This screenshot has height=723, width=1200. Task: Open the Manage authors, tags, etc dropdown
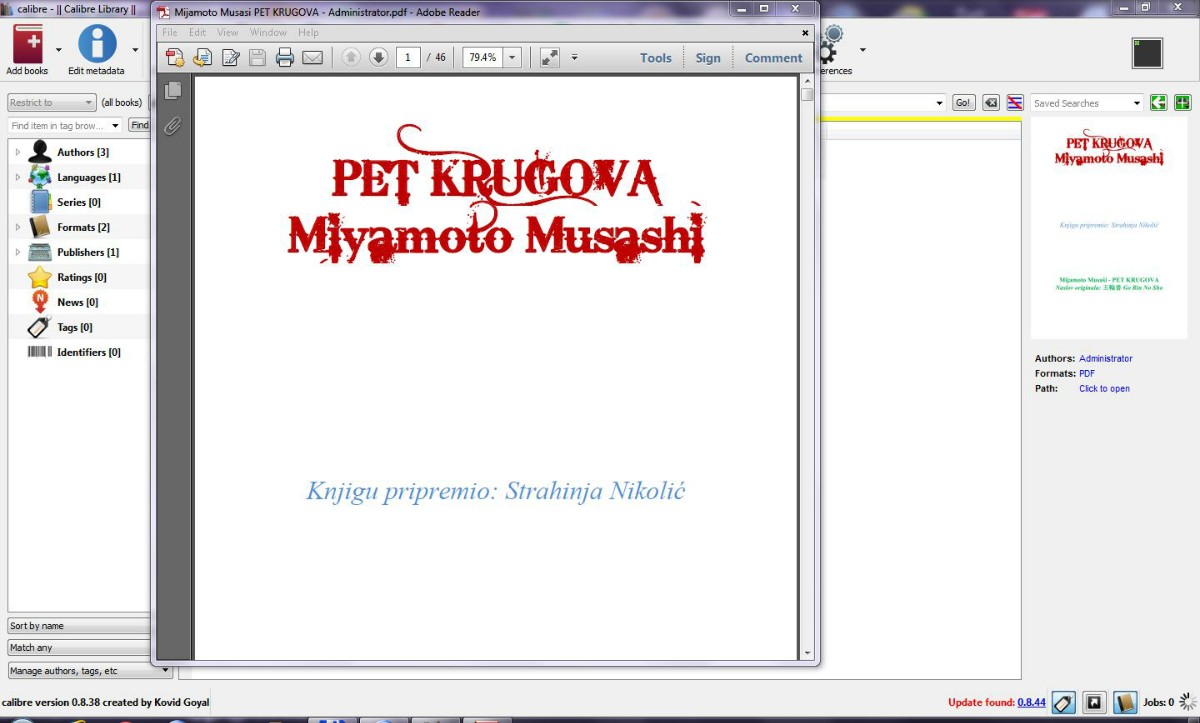[90, 670]
